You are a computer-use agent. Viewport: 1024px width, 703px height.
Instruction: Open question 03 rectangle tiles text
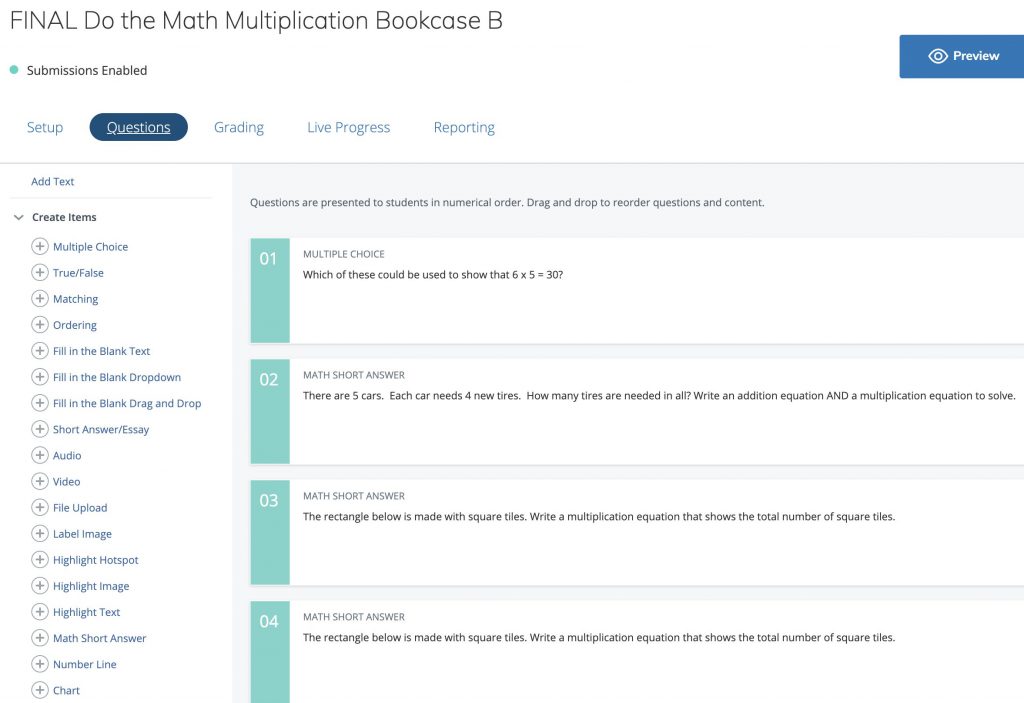coord(599,517)
